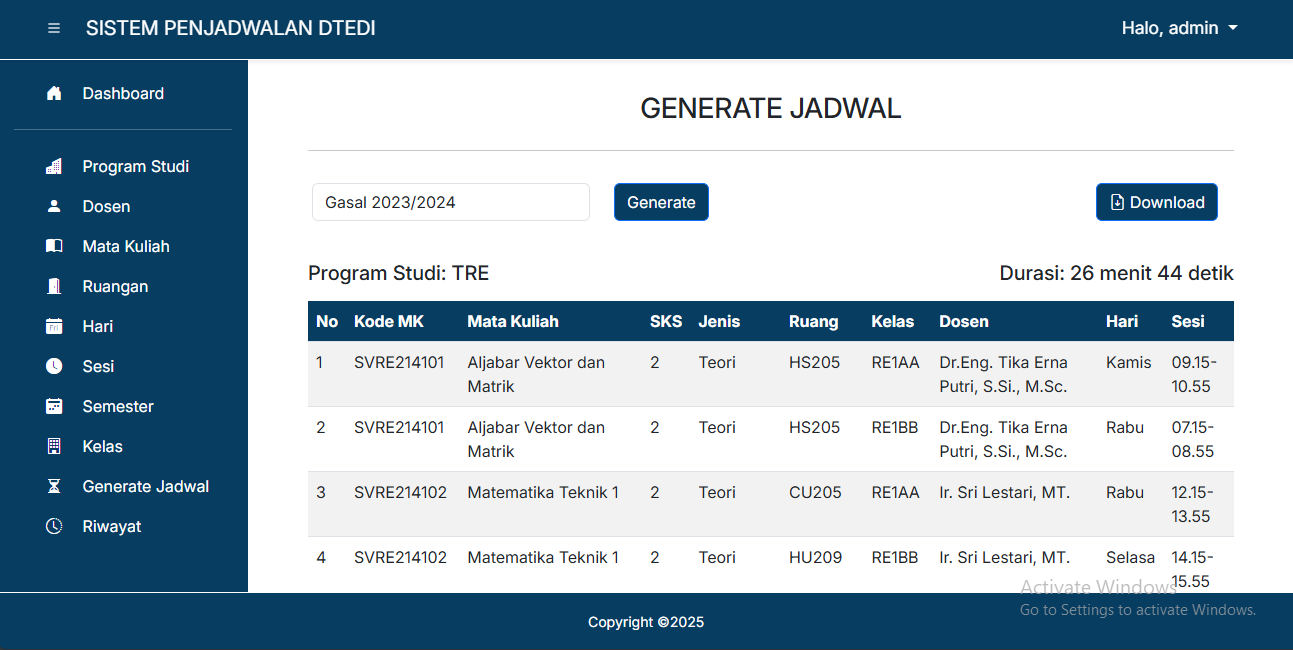Open the Halo, admin user dropdown
Image resolution: width=1293 pixels, height=650 pixels.
(1179, 29)
